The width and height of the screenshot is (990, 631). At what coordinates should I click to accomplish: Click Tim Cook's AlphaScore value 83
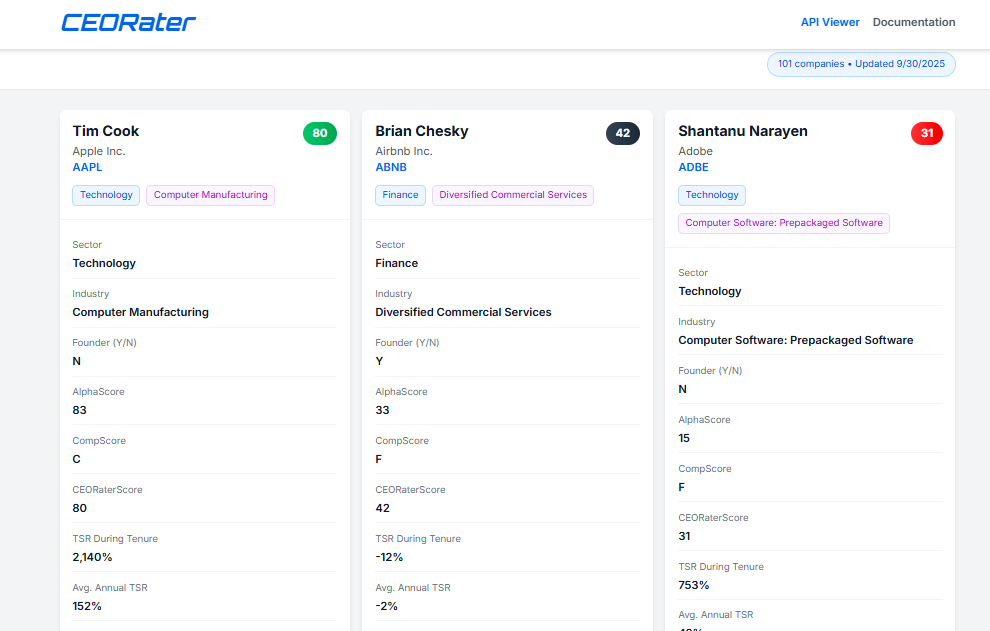pos(80,411)
